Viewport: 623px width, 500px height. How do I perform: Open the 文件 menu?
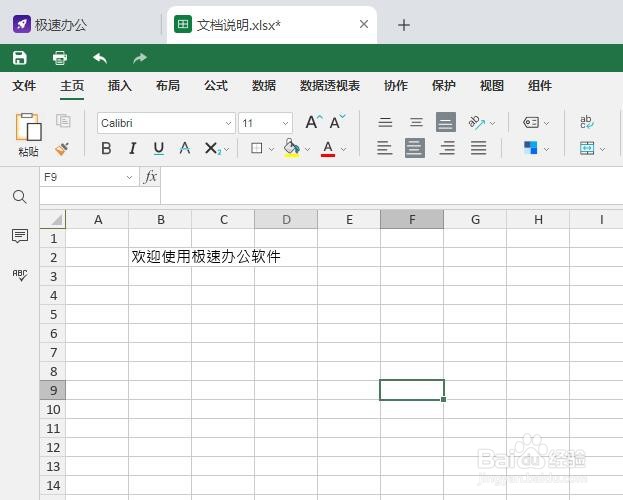24,85
